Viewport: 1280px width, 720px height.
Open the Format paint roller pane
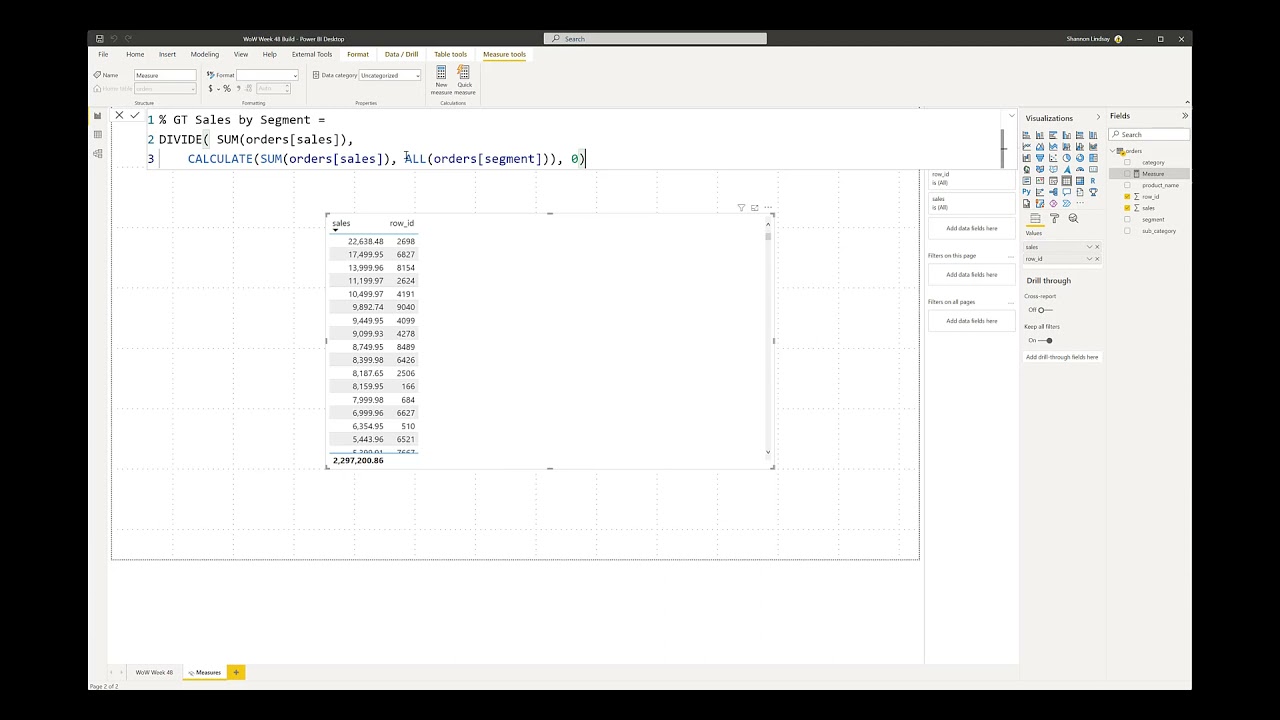pos(1054,218)
